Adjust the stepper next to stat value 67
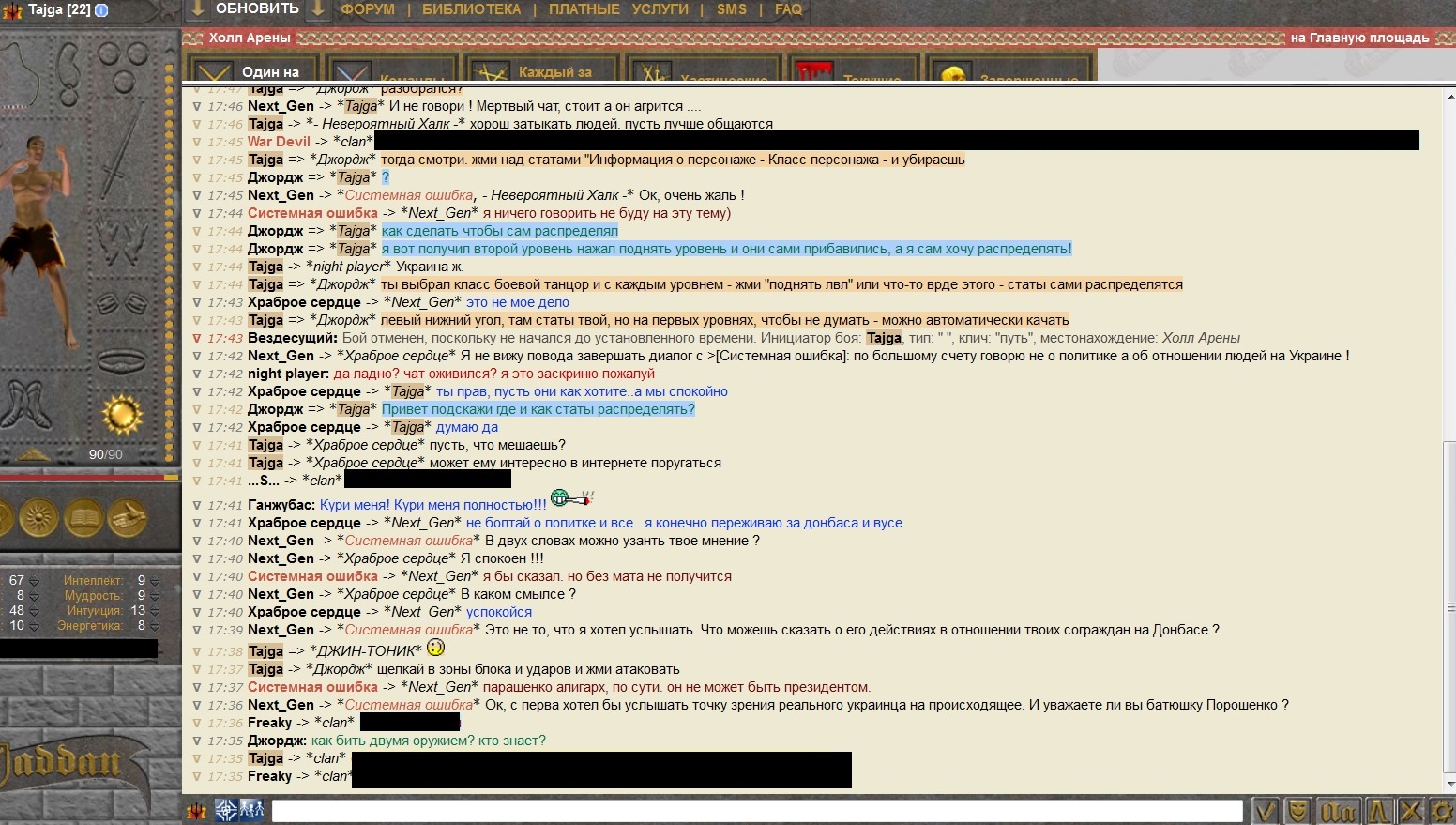 tap(34, 581)
